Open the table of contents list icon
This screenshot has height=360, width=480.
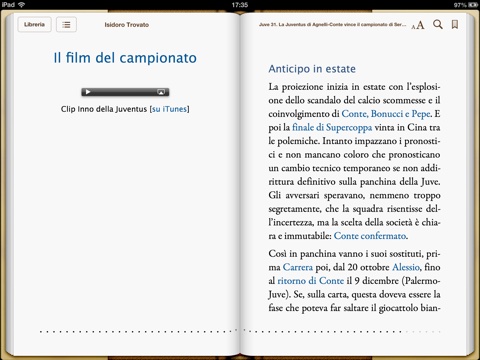click(x=66, y=24)
